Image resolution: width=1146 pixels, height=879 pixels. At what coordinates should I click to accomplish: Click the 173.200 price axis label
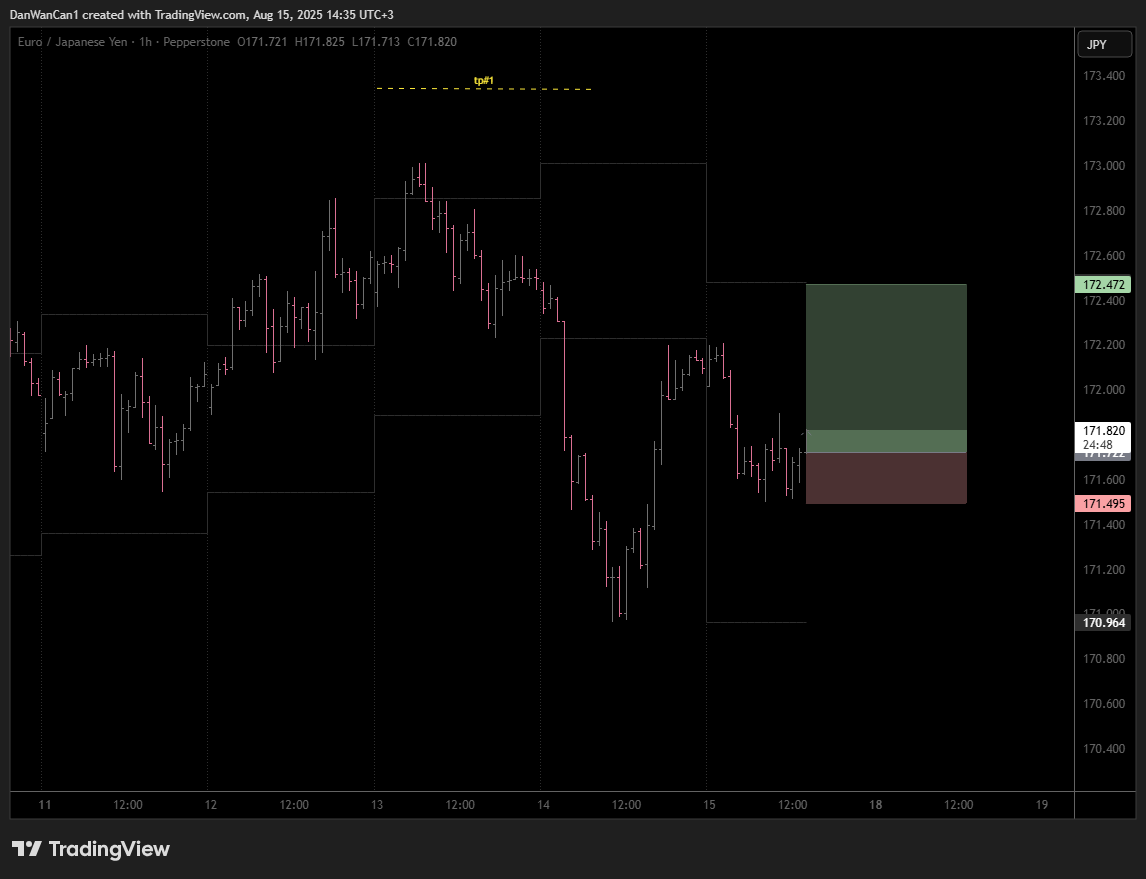1104,121
